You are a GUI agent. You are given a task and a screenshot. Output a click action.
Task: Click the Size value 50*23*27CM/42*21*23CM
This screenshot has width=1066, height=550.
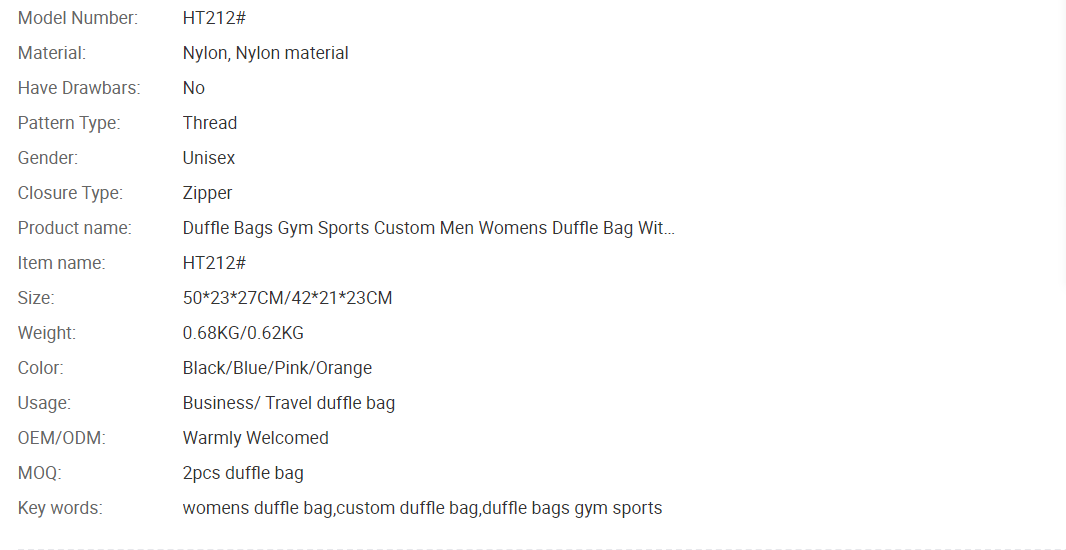click(288, 298)
